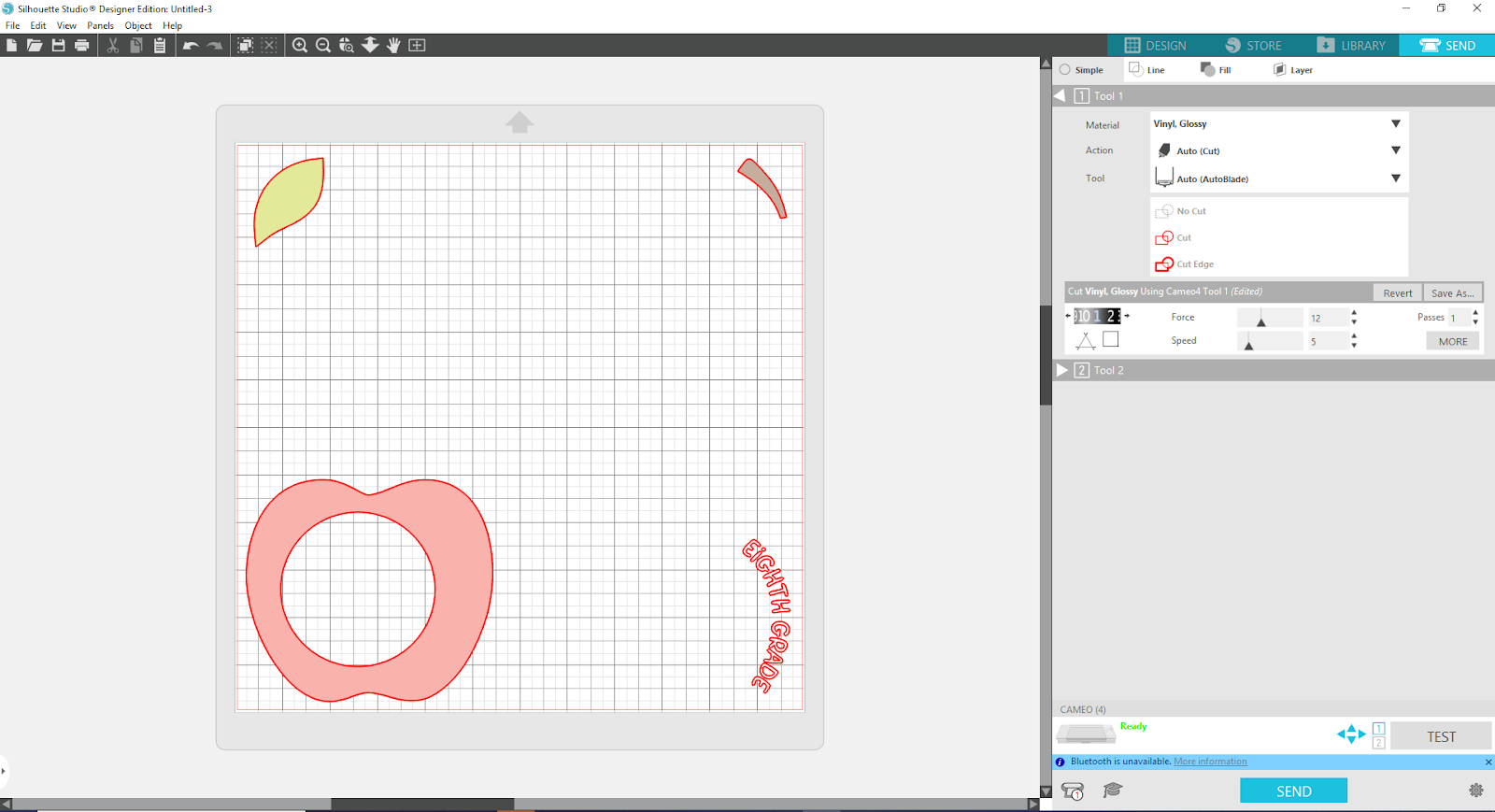Activate the drag zoom arrows tool

tap(370, 45)
